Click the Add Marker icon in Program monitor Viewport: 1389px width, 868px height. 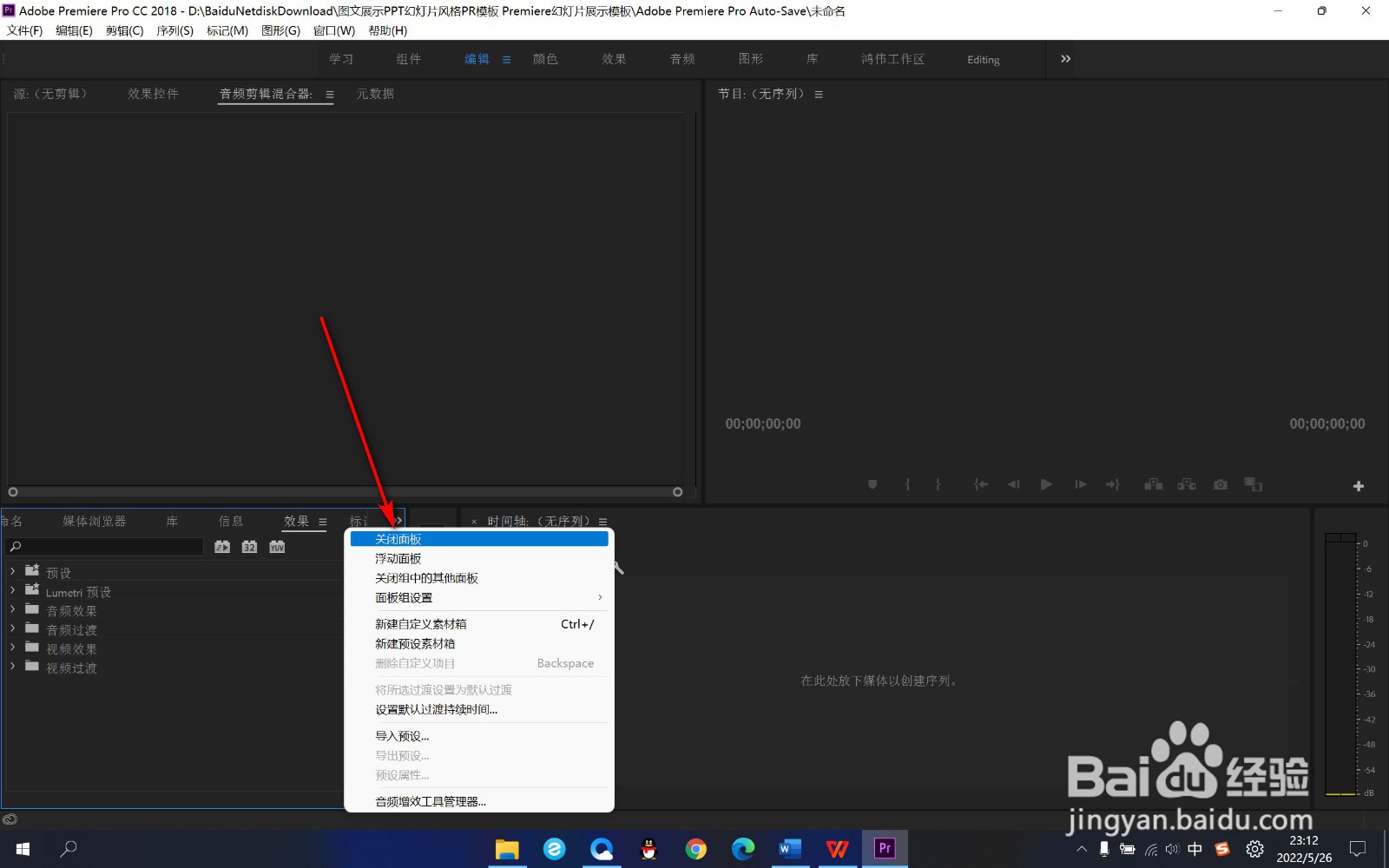tap(872, 484)
